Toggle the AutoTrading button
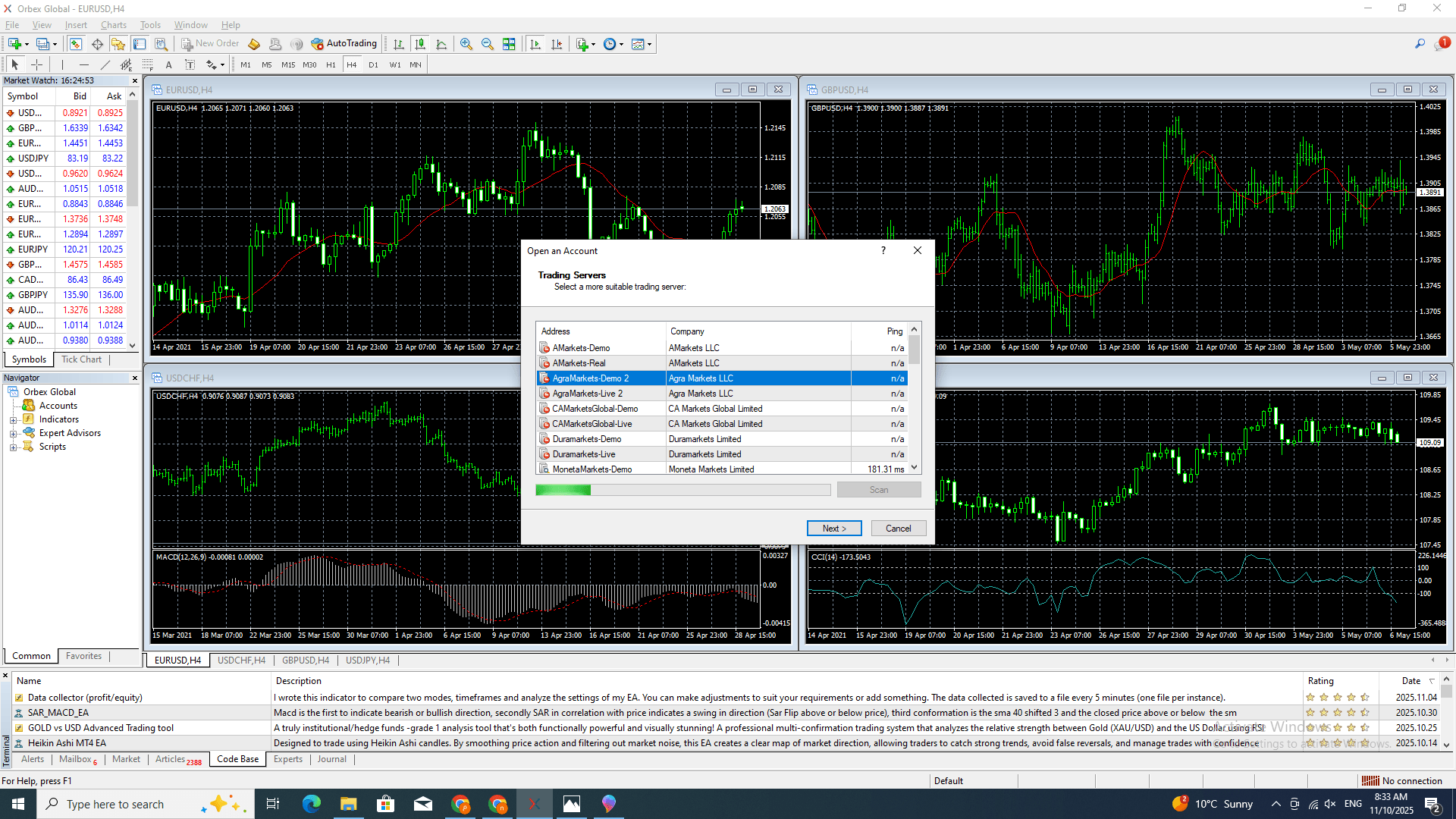Viewport: 1456px width, 819px height. click(344, 44)
